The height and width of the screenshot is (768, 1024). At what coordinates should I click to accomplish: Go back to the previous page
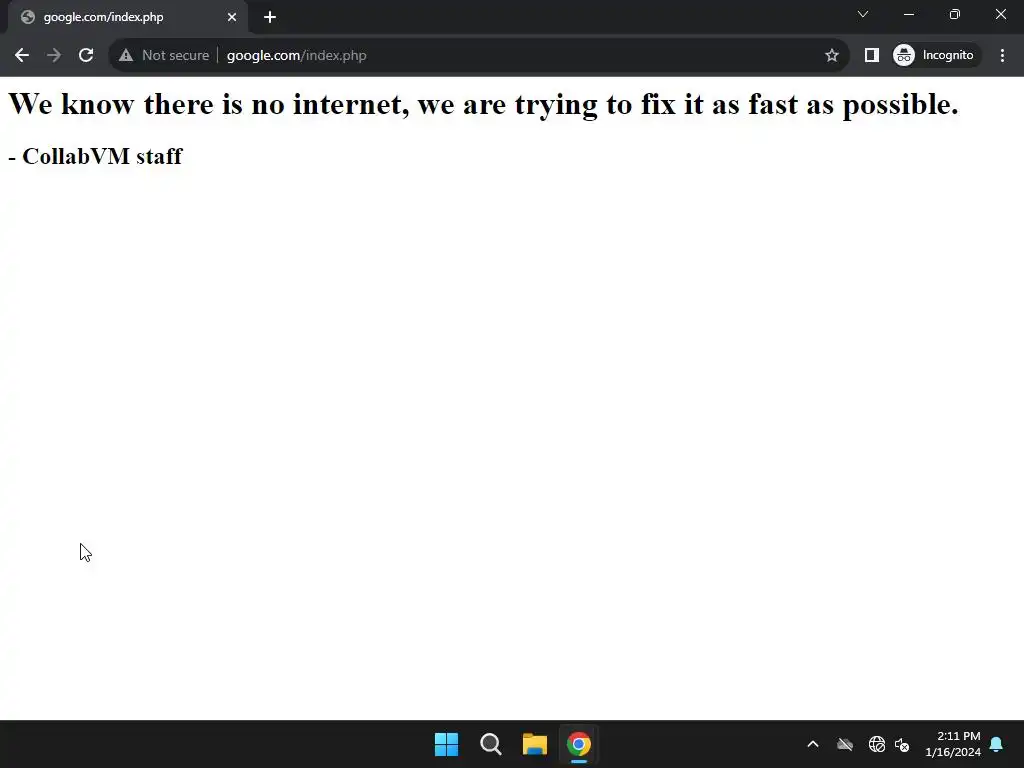(x=22, y=56)
